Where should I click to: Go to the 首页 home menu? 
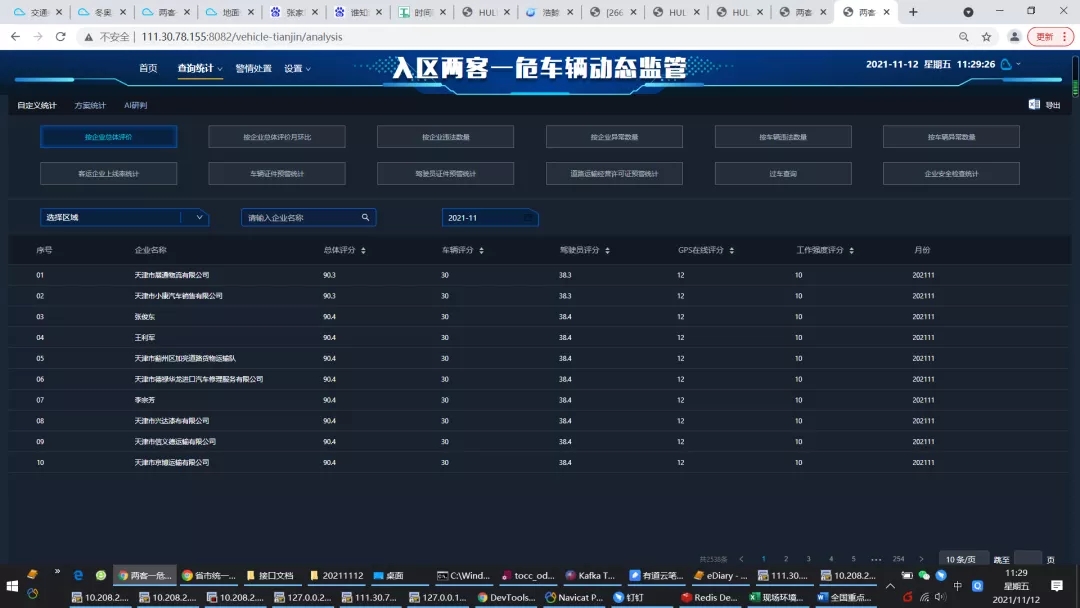pyautogui.click(x=148, y=68)
